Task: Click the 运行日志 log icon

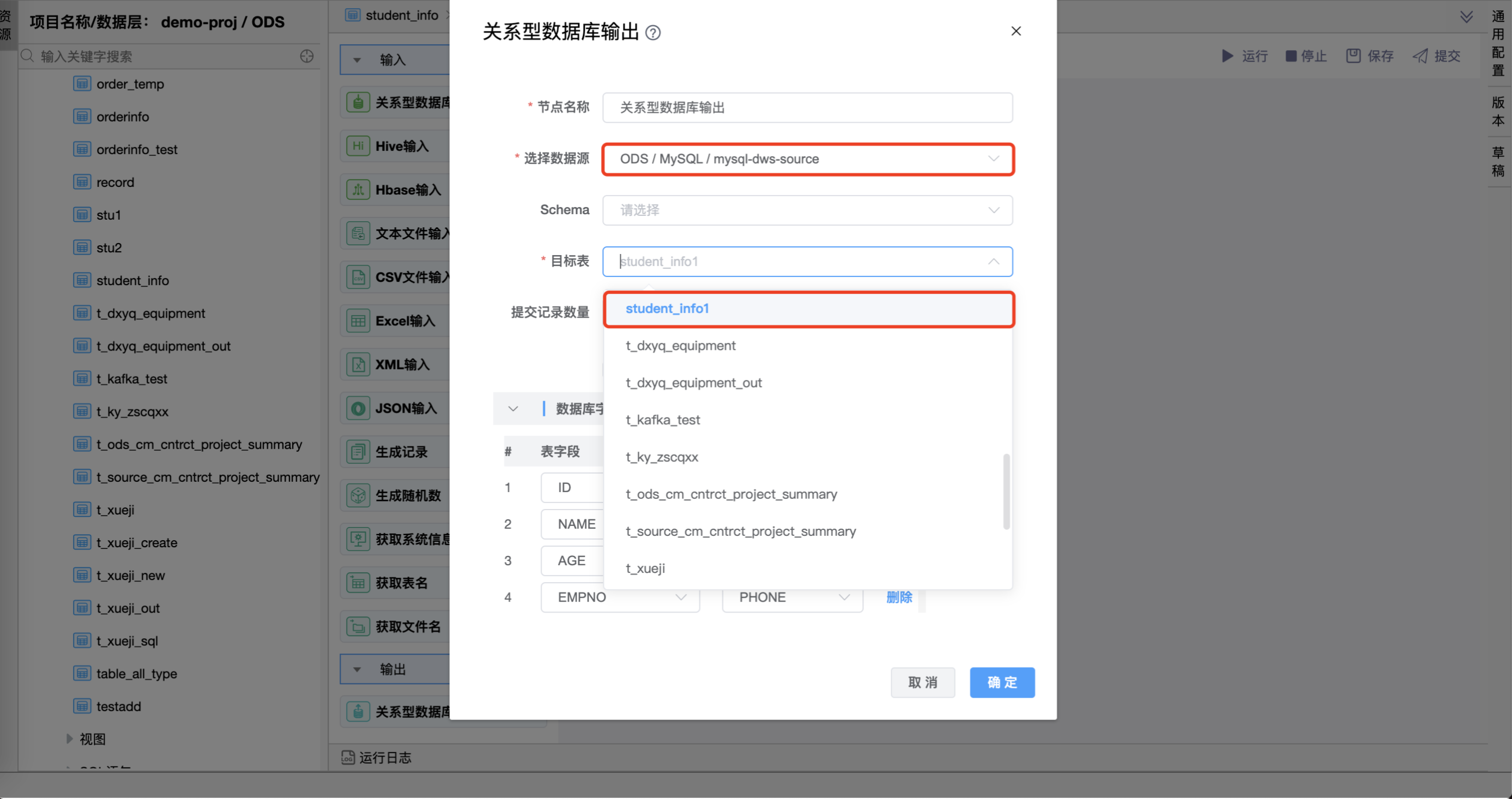Action: point(348,758)
